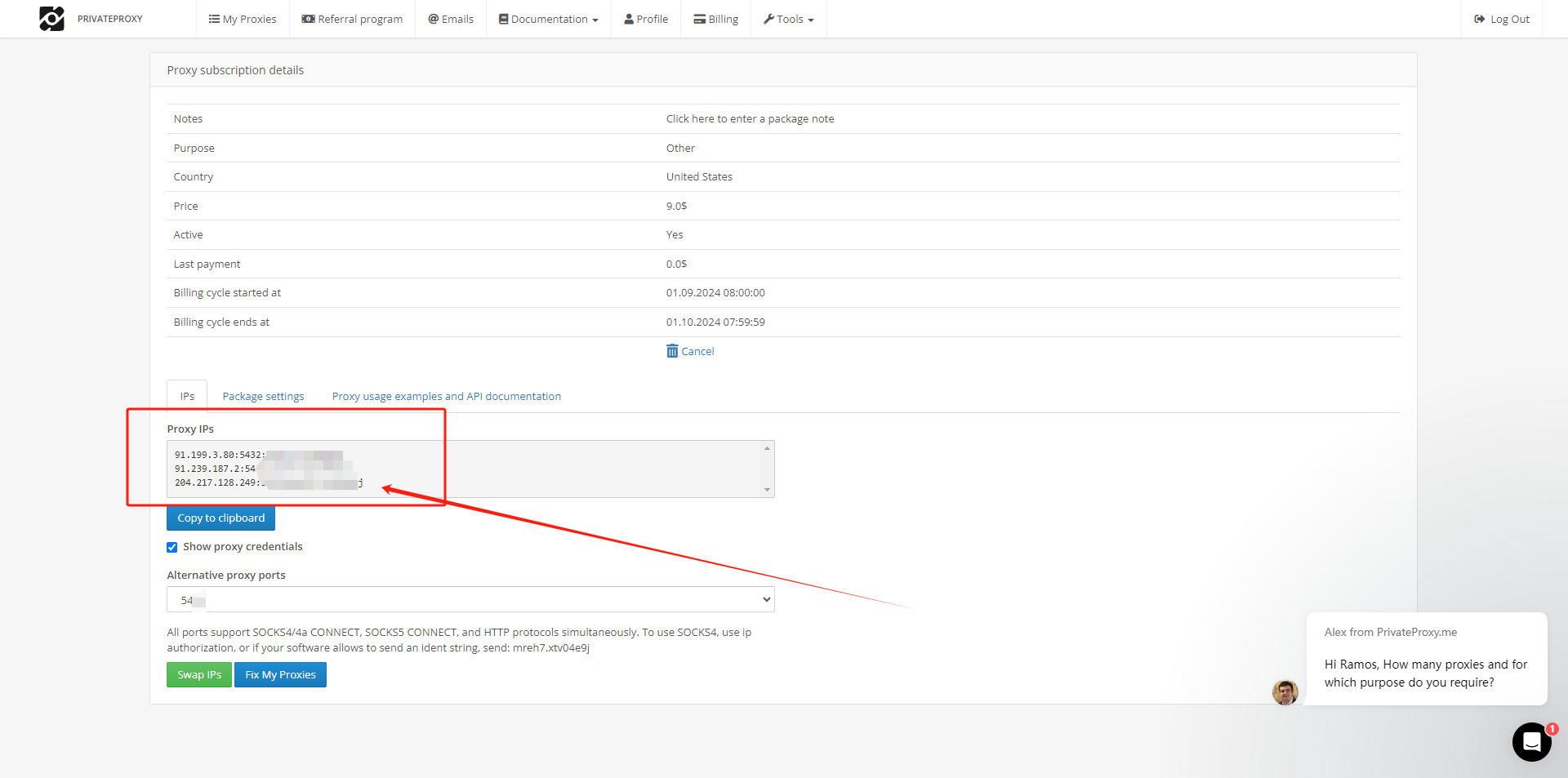Open the Alternative proxy ports dropdown

point(470,600)
